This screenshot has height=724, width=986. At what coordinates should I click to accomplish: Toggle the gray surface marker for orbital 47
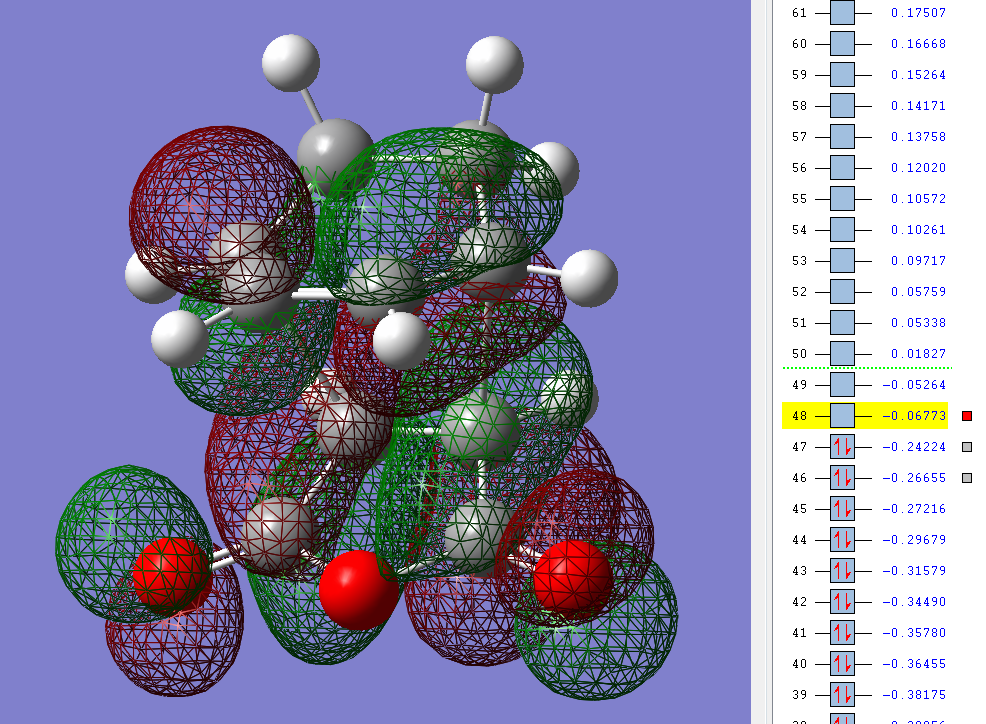point(967,447)
